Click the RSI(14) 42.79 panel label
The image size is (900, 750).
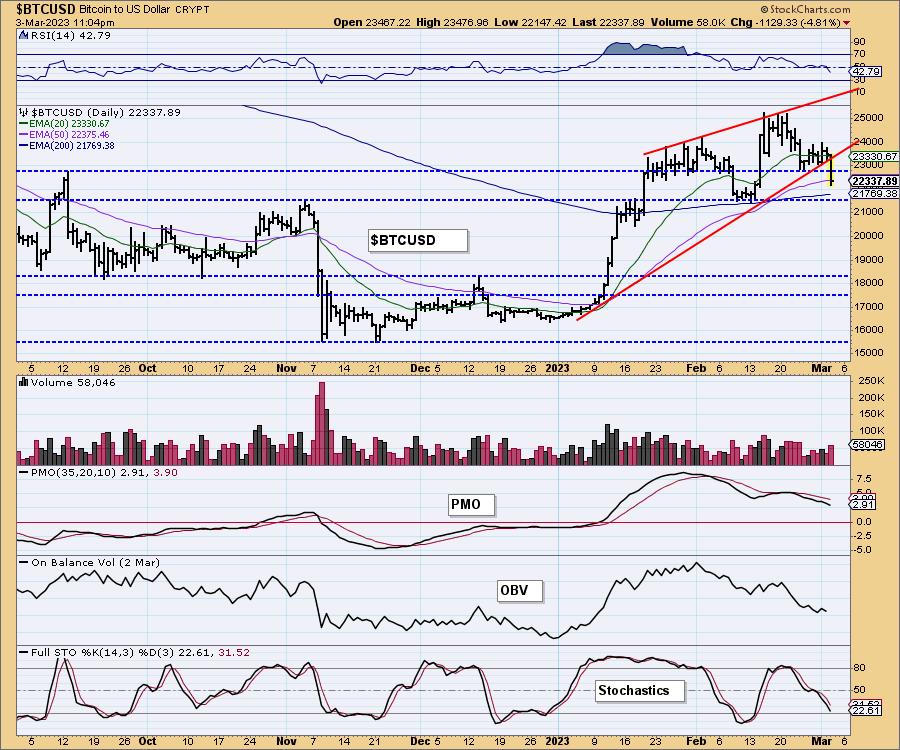point(71,36)
